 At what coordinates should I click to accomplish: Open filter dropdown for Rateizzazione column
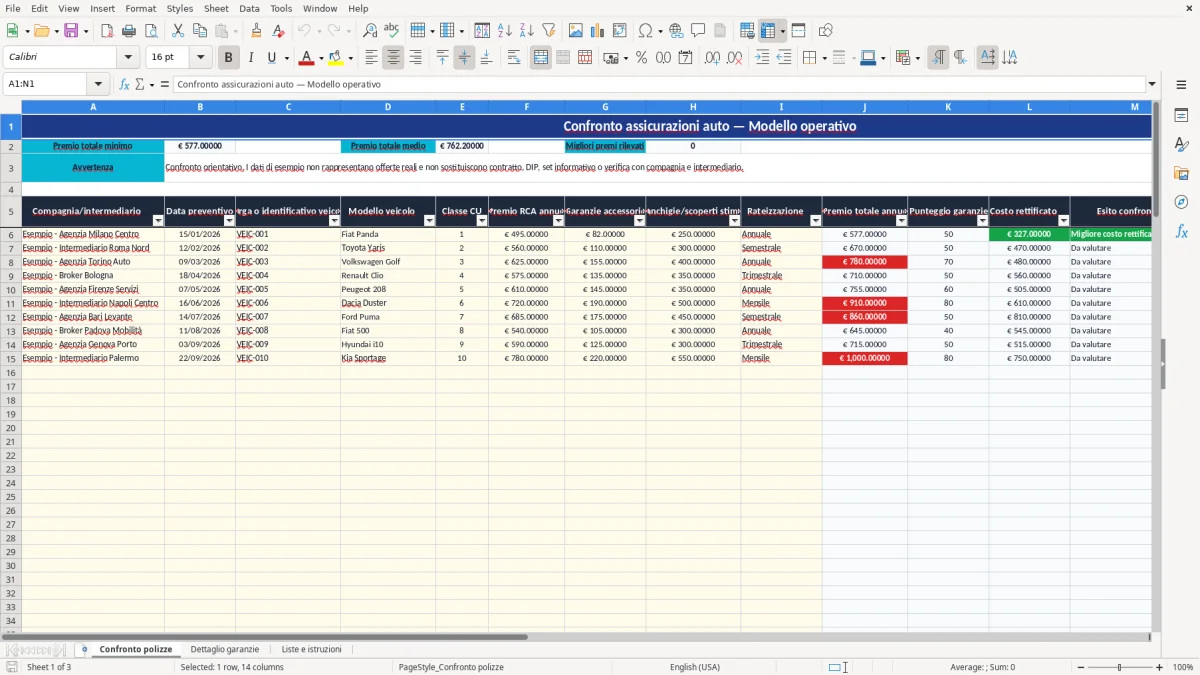point(815,221)
